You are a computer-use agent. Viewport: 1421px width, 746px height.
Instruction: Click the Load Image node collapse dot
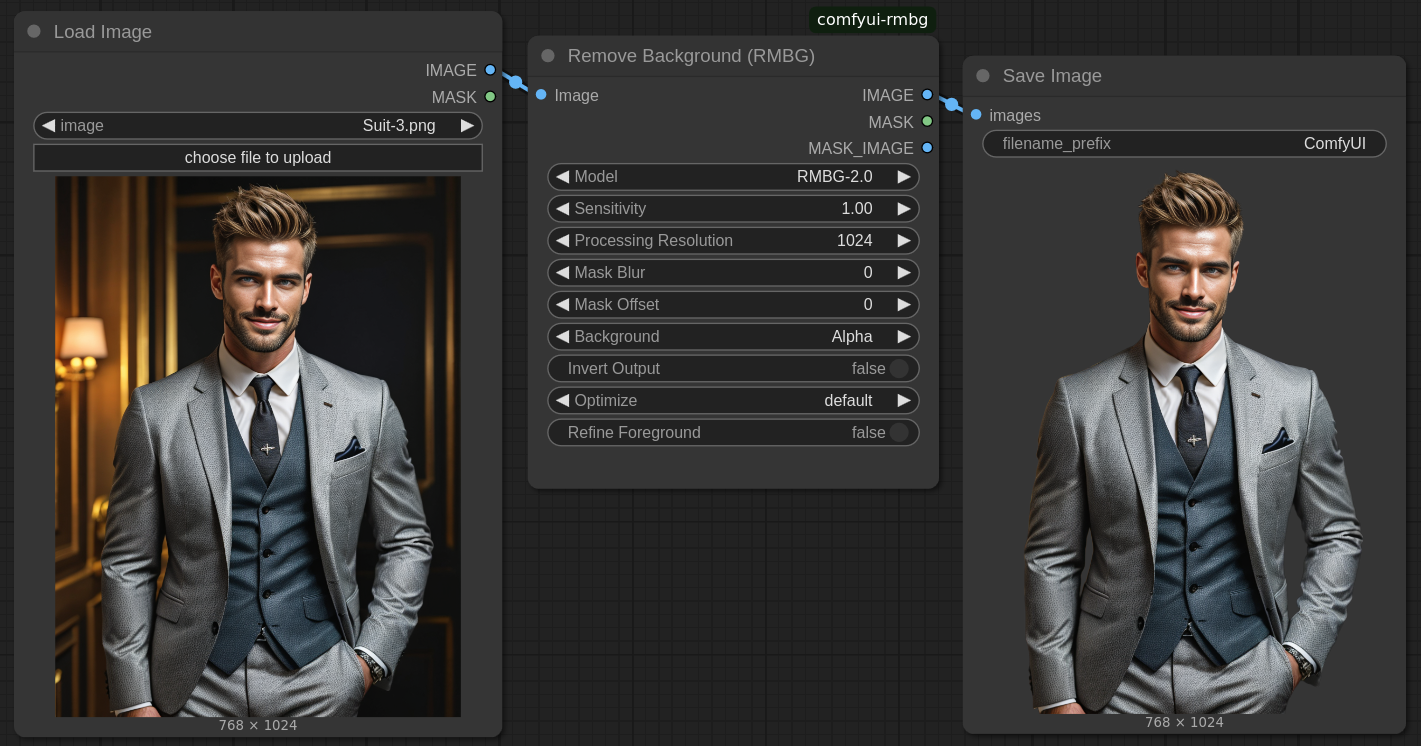coord(34,31)
